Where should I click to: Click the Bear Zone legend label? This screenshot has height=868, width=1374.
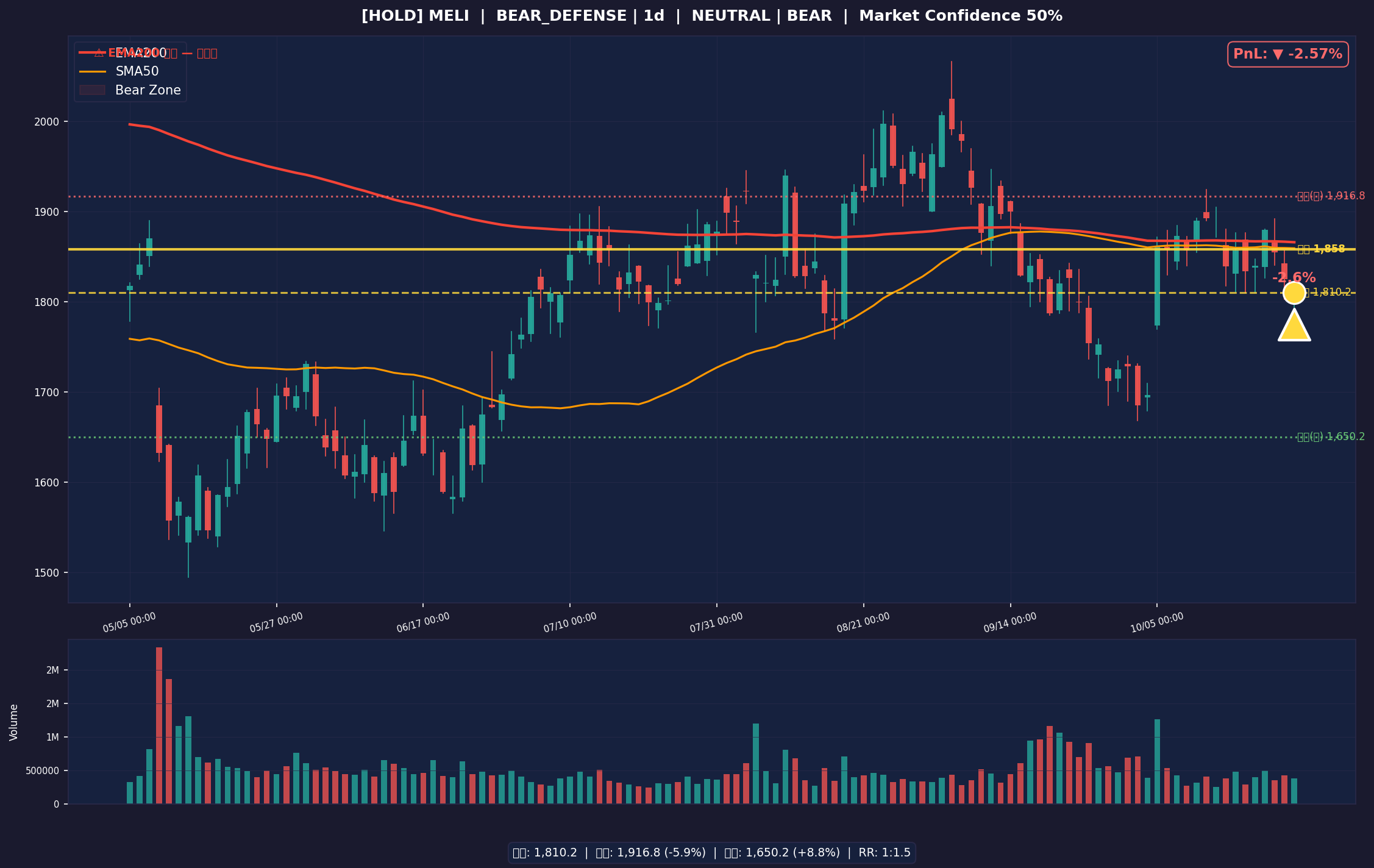click(x=148, y=91)
